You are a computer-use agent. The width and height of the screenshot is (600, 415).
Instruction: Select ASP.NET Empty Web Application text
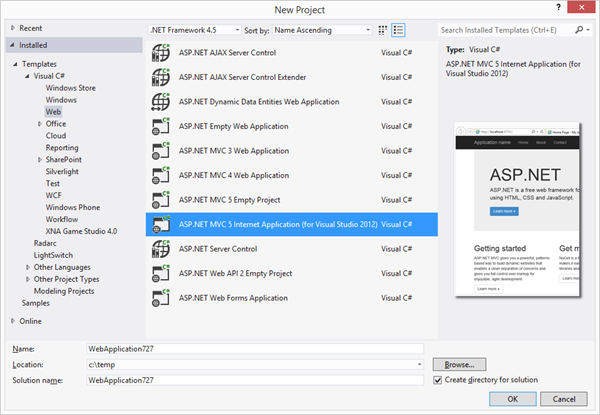[233, 126]
